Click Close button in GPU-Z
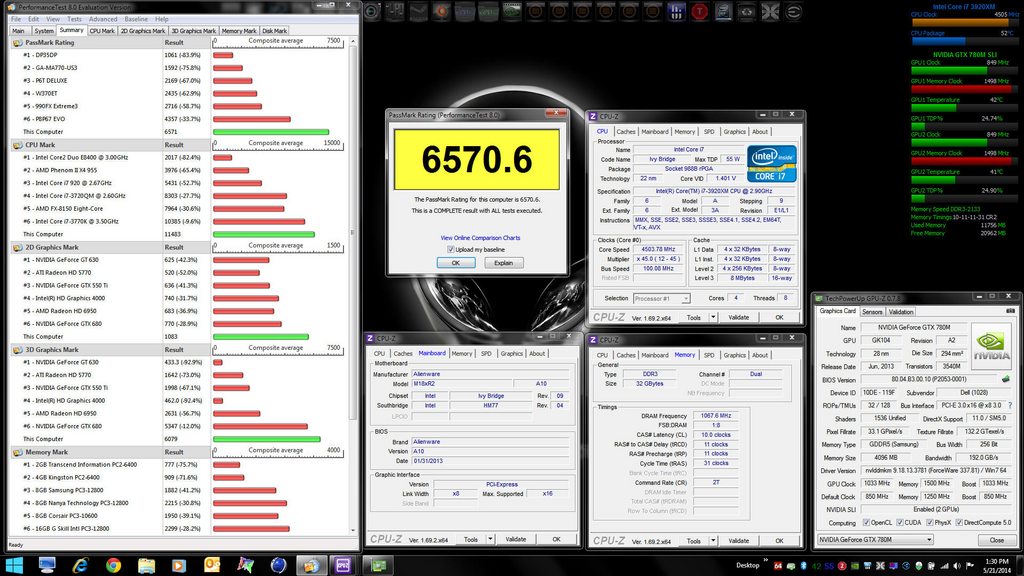The width and height of the screenshot is (1024, 576). (996, 540)
